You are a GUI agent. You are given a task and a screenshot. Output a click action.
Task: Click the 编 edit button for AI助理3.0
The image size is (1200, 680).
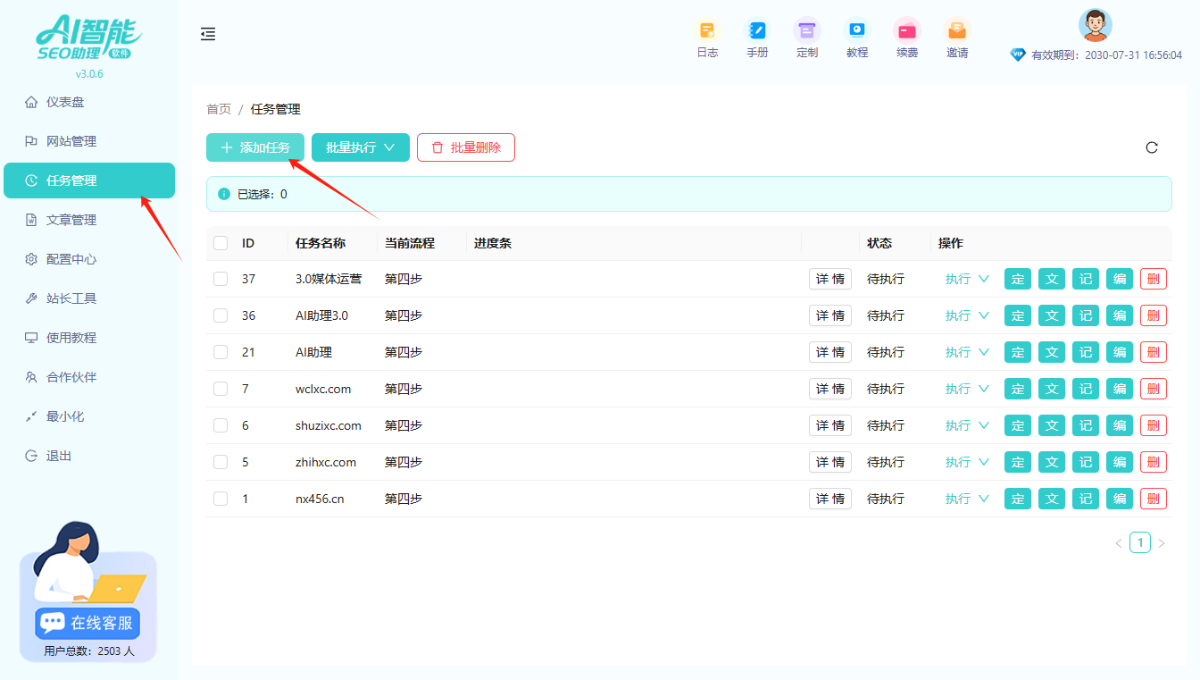coord(1119,315)
